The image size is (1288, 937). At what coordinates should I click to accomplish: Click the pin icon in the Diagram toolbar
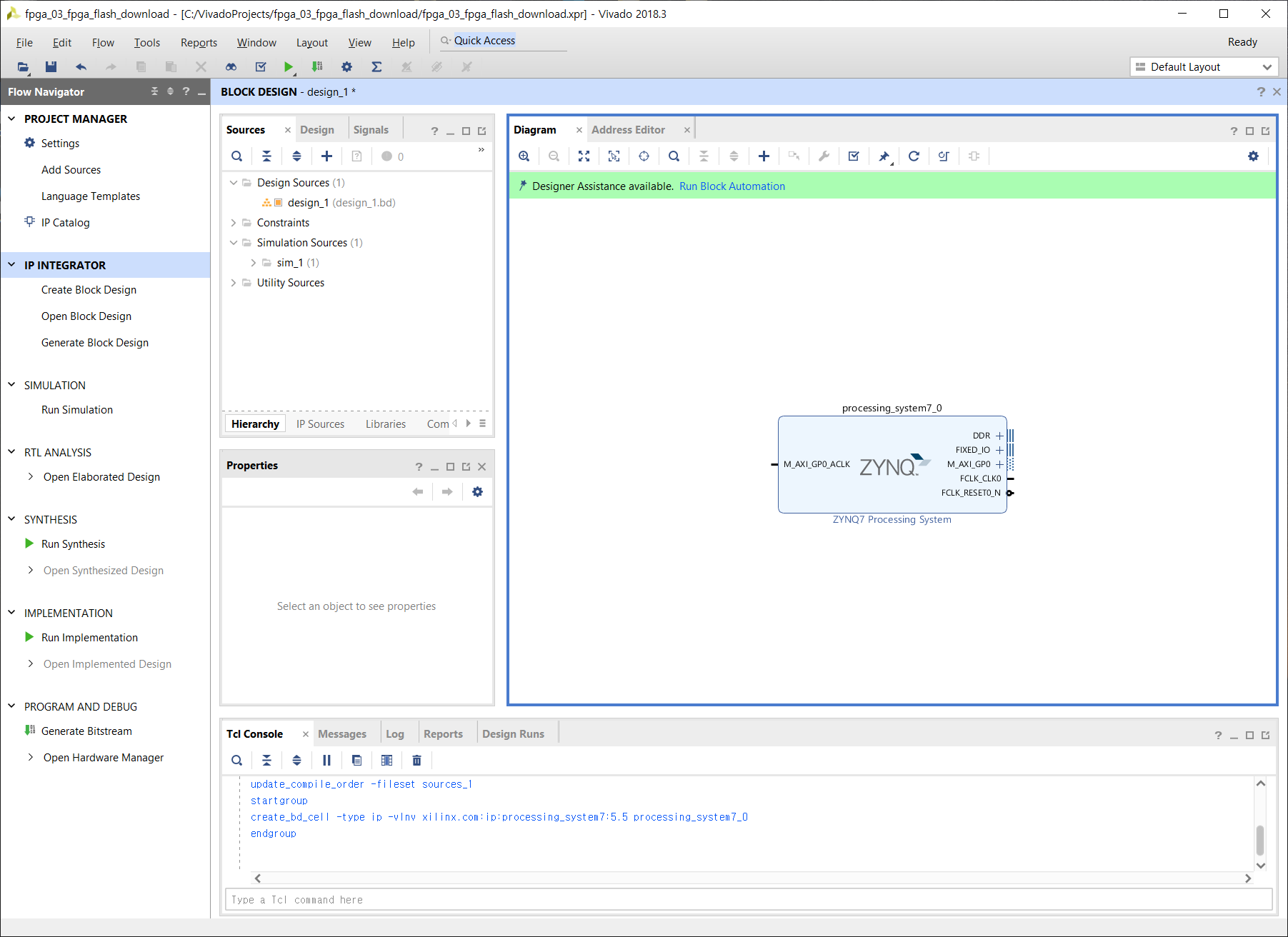pyautogui.click(x=884, y=156)
